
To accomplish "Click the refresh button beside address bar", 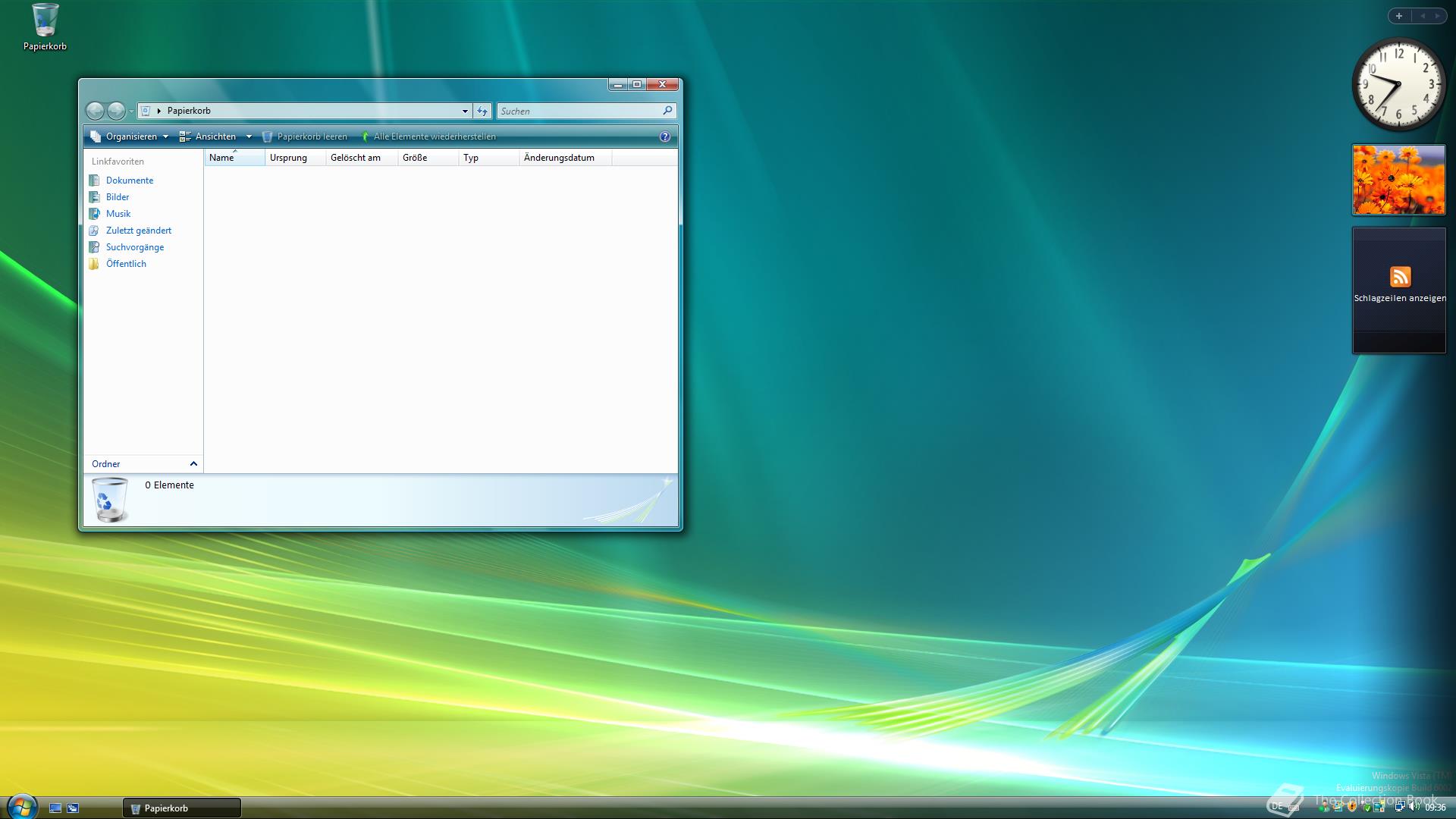I will pos(482,111).
